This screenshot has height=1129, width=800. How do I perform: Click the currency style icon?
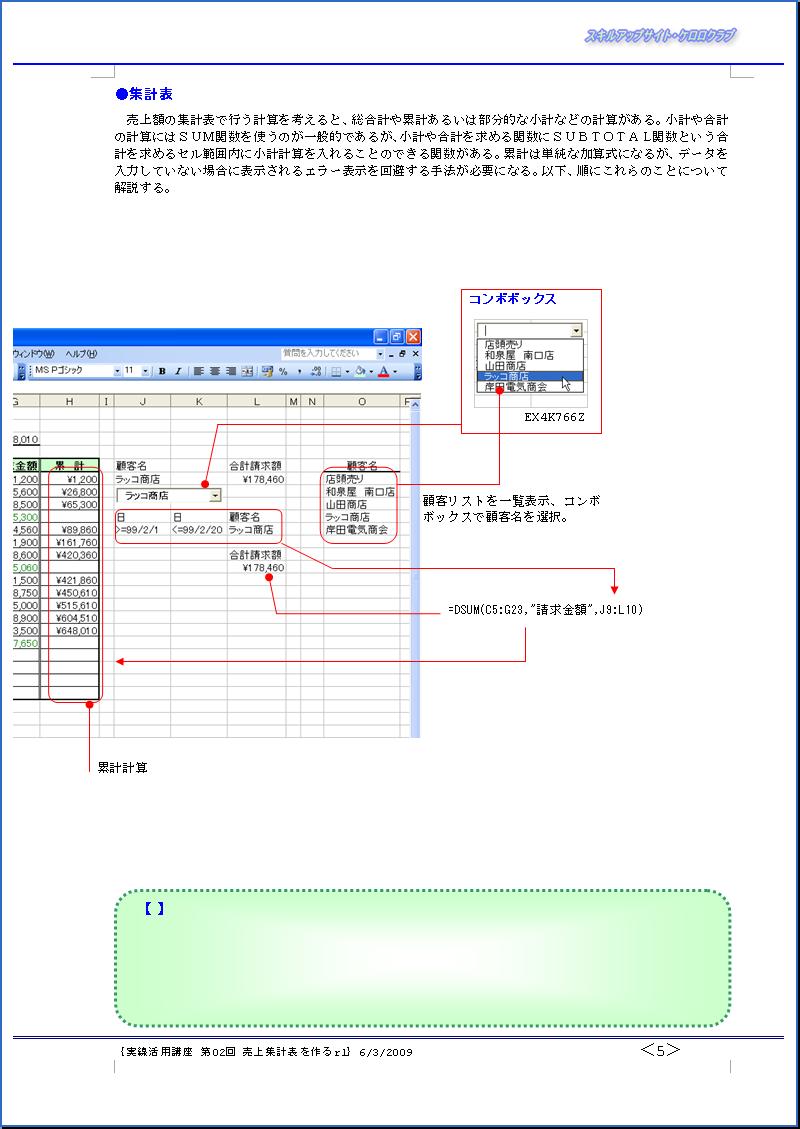pos(268,372)
